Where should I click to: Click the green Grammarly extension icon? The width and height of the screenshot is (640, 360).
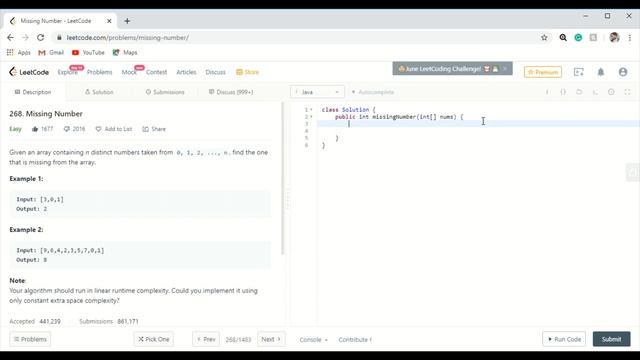578,38
